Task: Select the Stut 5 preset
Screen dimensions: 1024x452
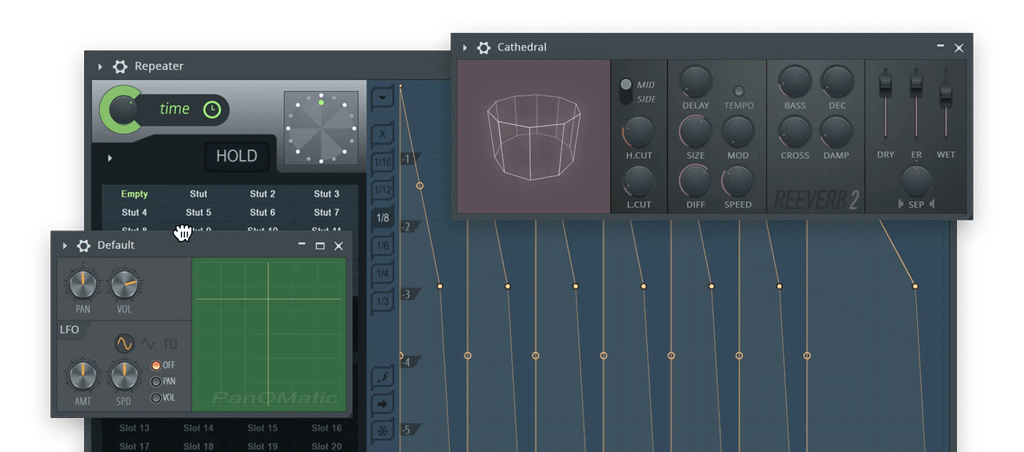Action: tap(199, 212)
